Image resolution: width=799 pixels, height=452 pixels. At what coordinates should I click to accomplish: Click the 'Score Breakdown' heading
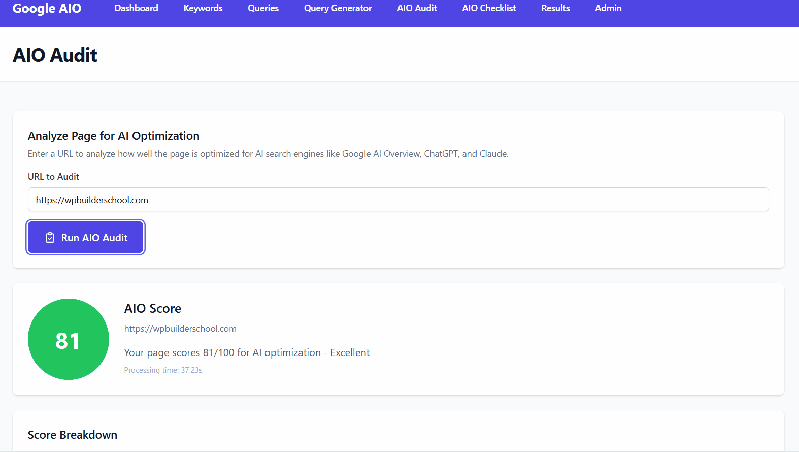tap(72, 435)
